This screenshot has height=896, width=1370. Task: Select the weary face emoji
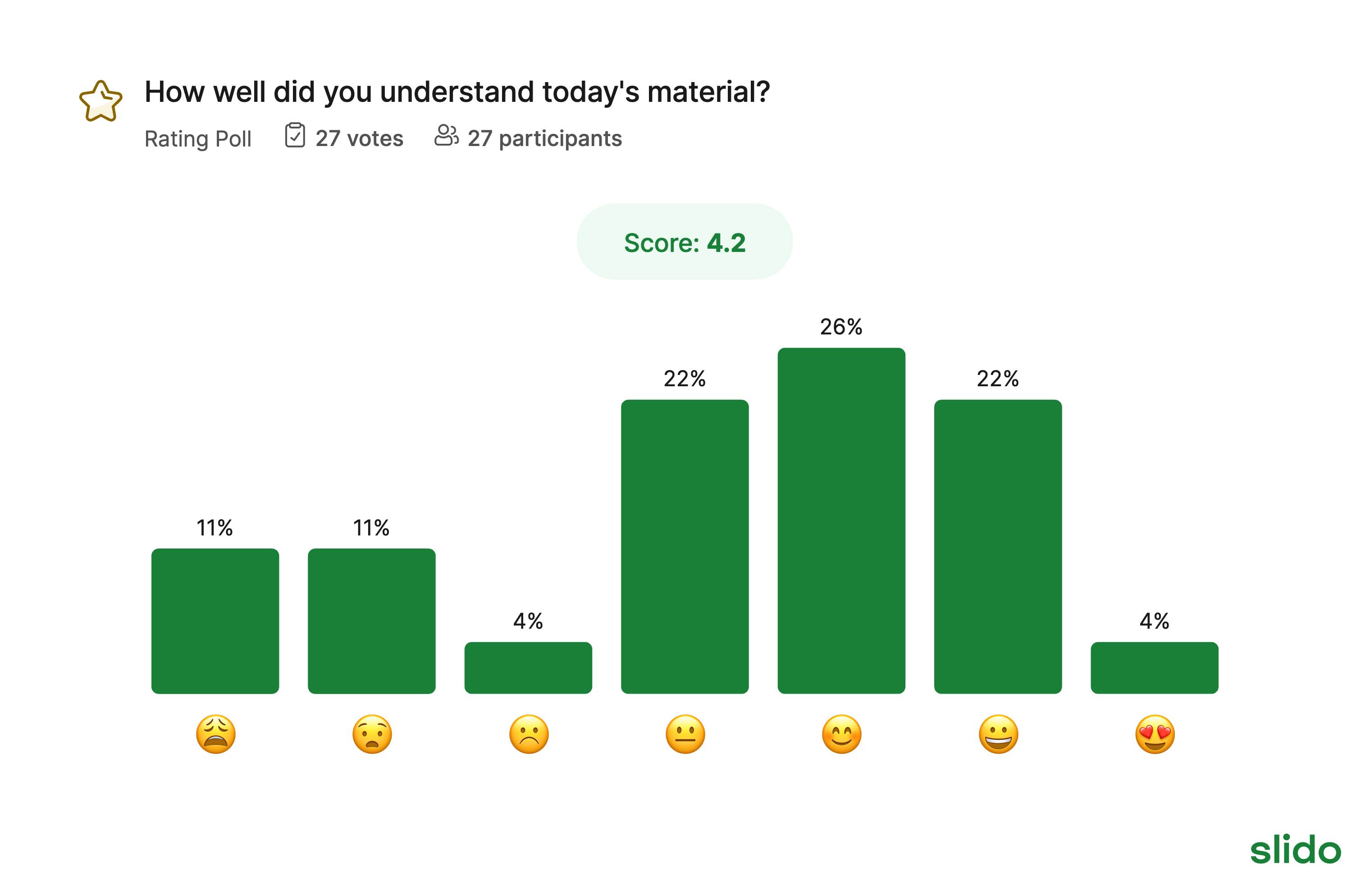click(216, 734)
